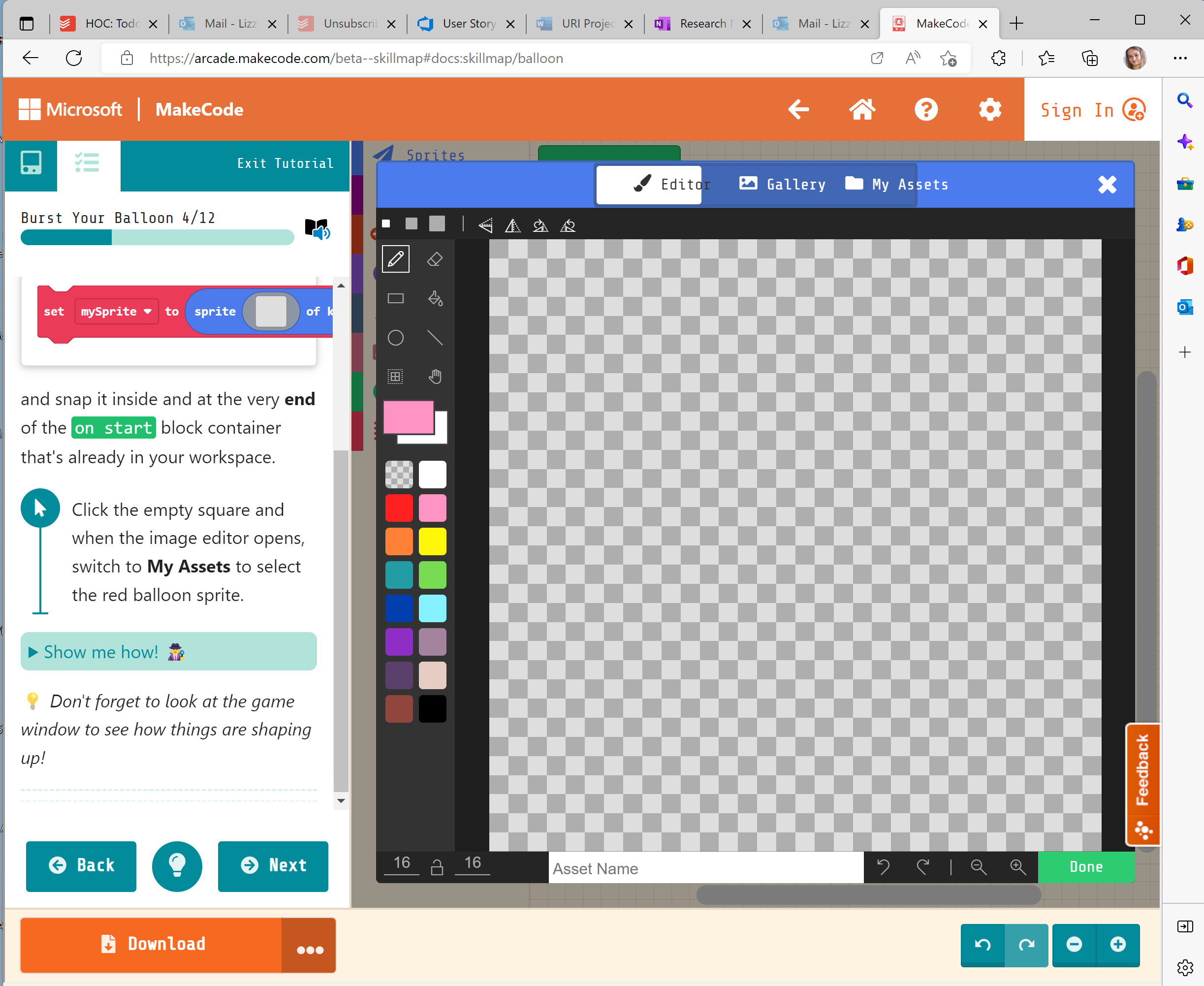This screenshot has height=986, width=1204.
Task: Select the Eraser tool
Action: (x=435, y=259)
